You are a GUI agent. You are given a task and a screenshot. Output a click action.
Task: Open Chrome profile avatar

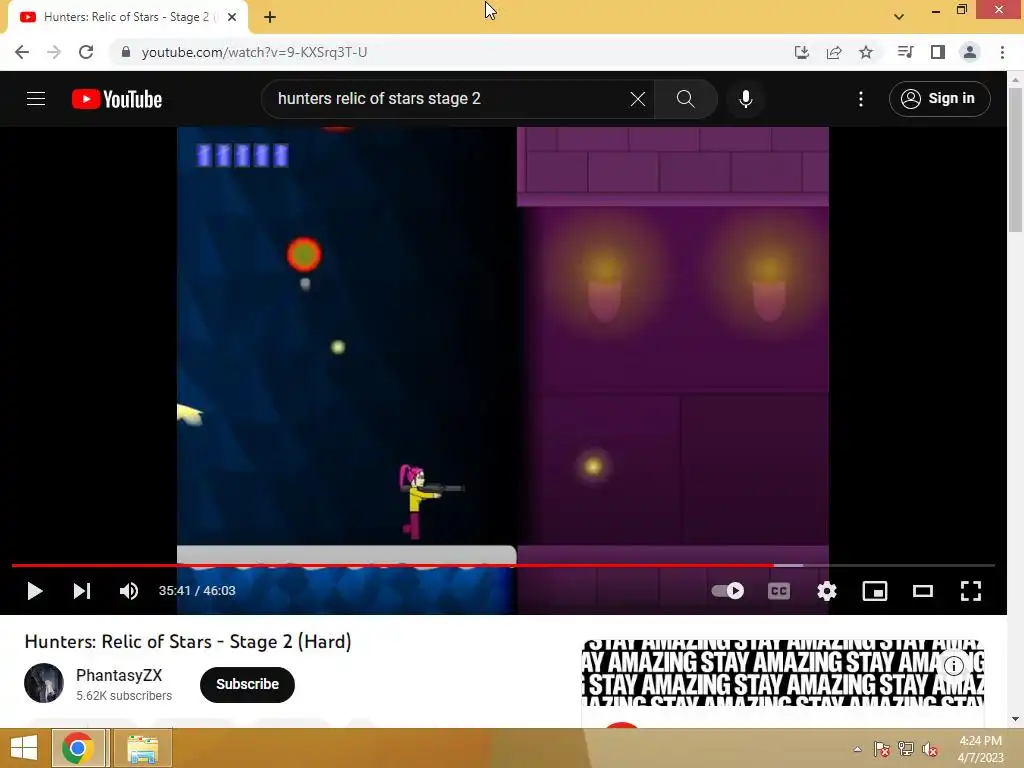pyautogui.click(x=970, y=52)
